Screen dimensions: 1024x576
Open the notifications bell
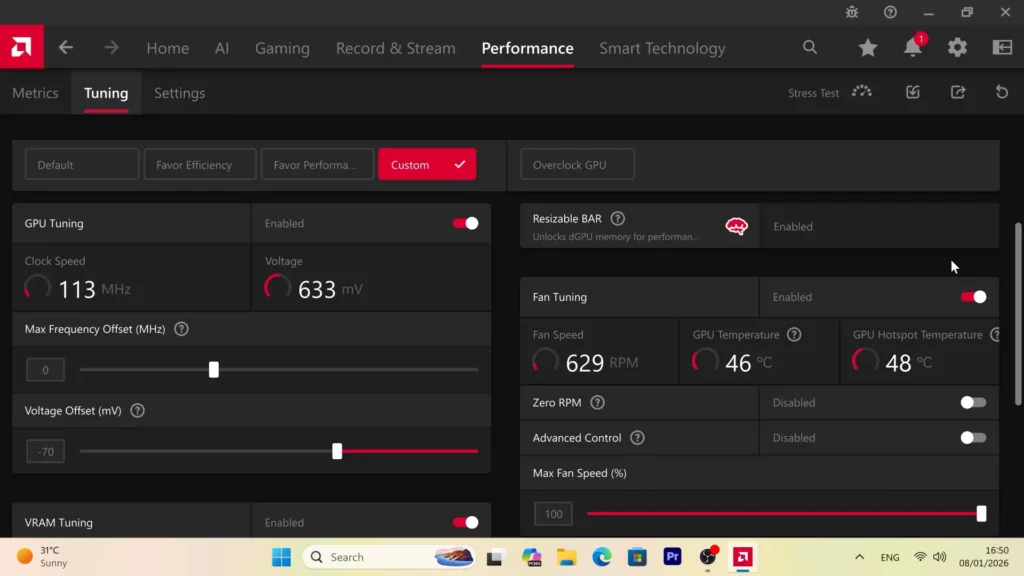(x=912, y=47)
